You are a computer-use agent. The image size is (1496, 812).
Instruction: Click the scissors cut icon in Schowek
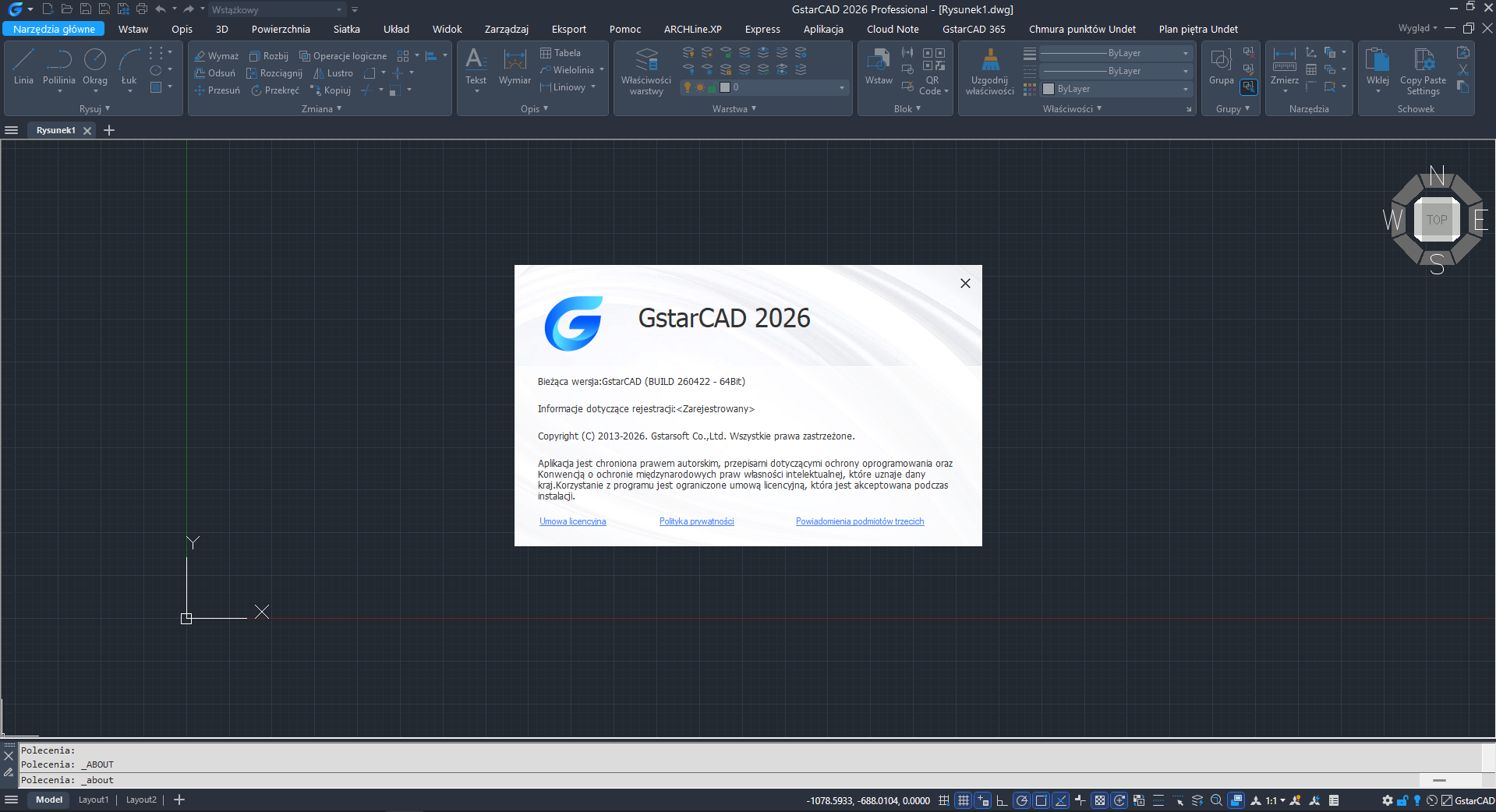click(x=1463, y=70)
